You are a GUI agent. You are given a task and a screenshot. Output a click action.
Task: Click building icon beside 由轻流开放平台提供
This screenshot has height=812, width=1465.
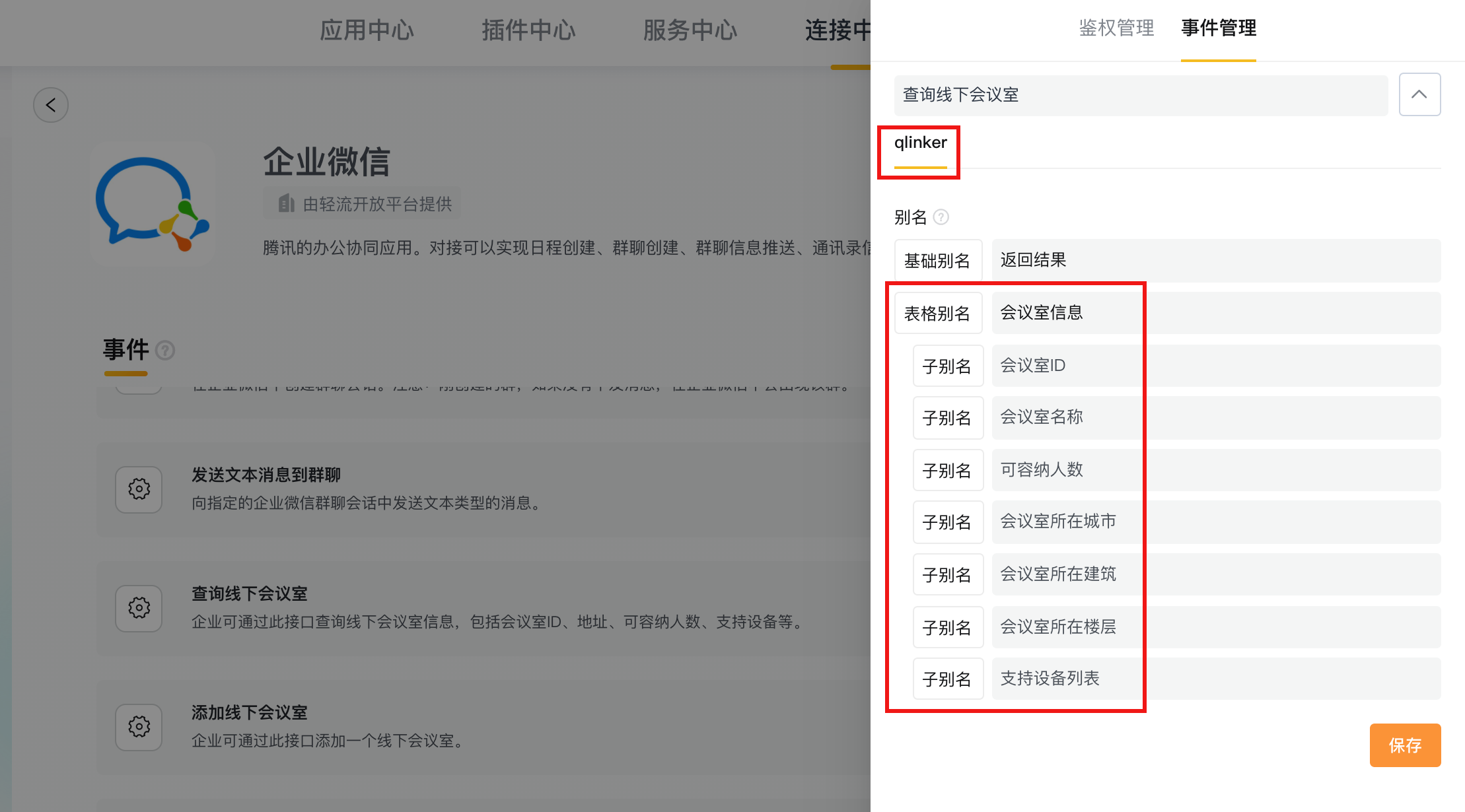click(286, 203)
